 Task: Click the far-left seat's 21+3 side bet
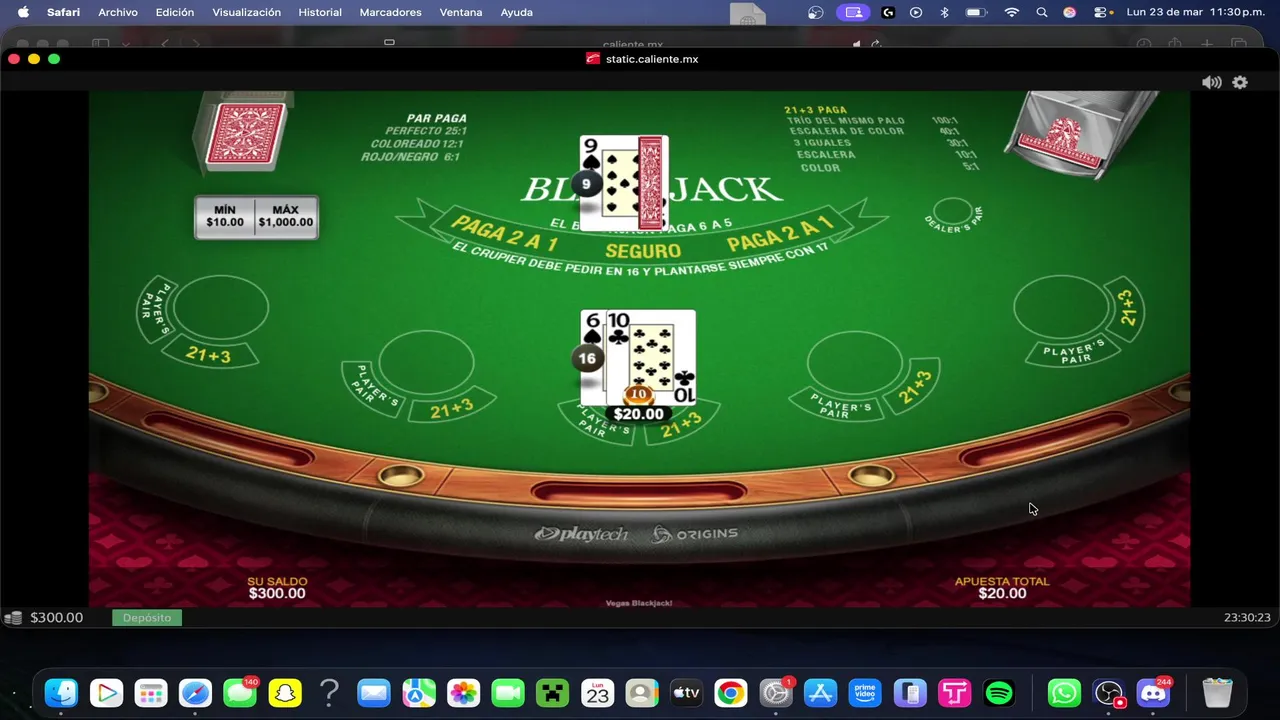click(x=210, y=353)
